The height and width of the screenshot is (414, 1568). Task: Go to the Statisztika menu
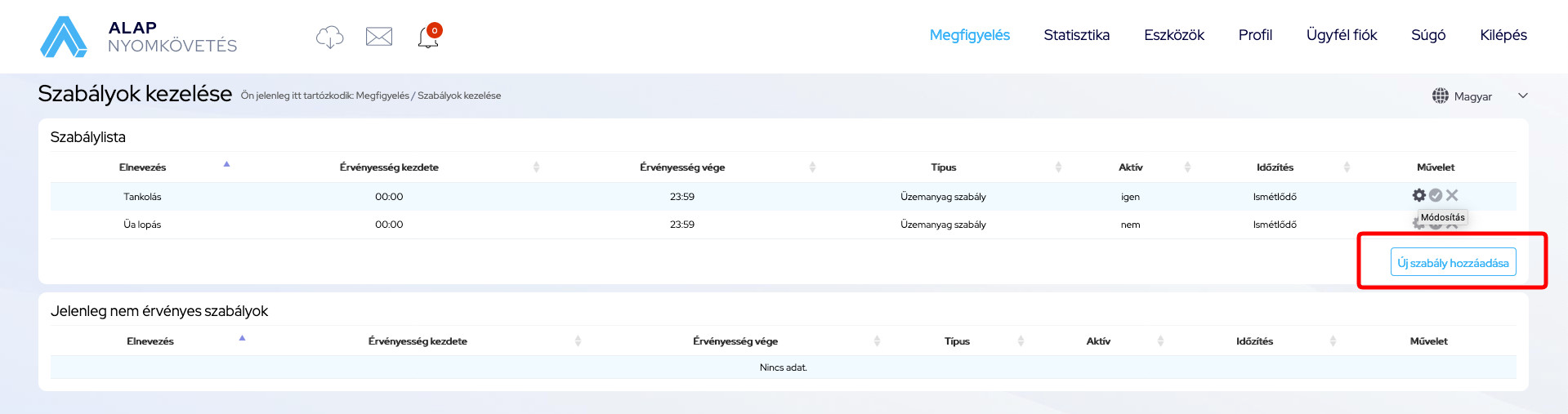(x=1076, y=35)
